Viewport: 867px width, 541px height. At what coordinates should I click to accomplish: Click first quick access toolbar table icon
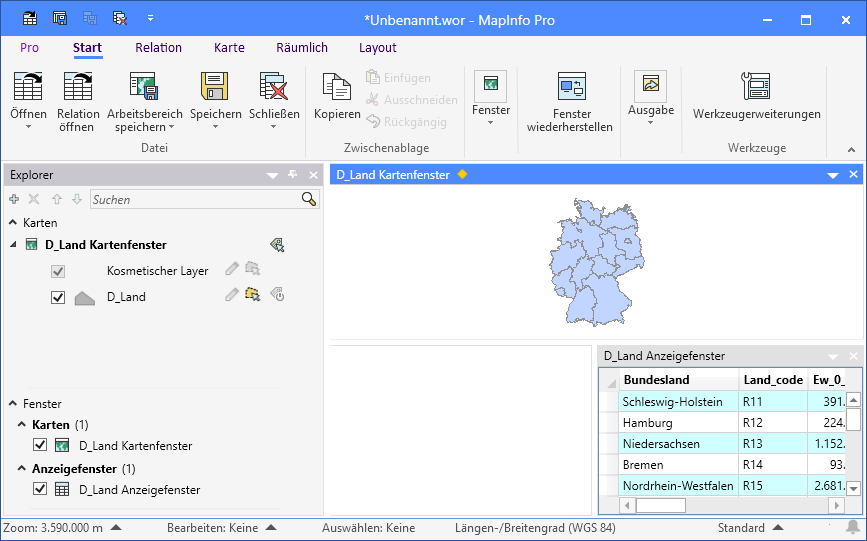30,19
